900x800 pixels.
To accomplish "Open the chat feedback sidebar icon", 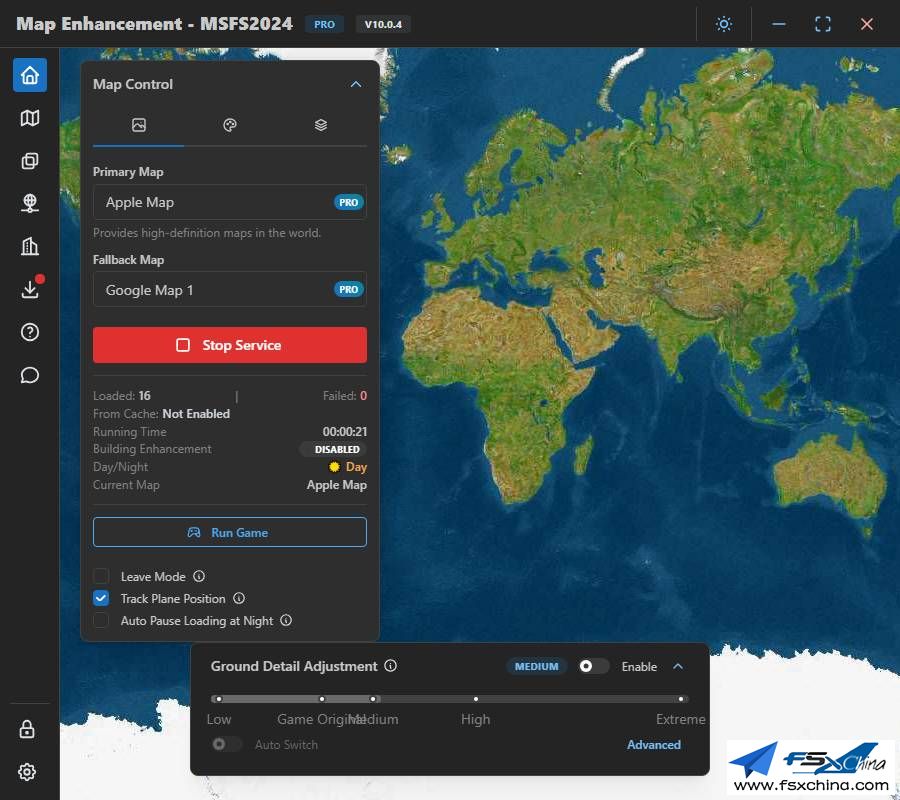I will 30,375.
